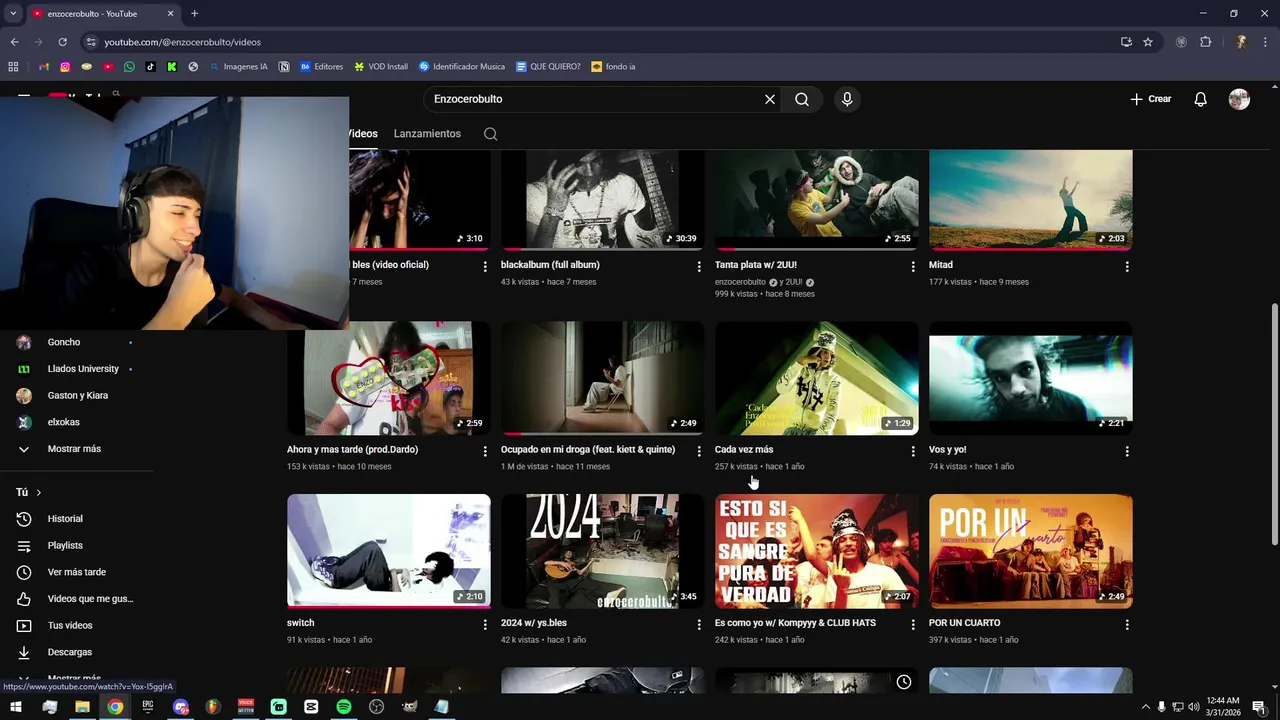Click the page vertical scrollbar
The width and height of the screenshot is (1280, 720).
point(1274,424)
